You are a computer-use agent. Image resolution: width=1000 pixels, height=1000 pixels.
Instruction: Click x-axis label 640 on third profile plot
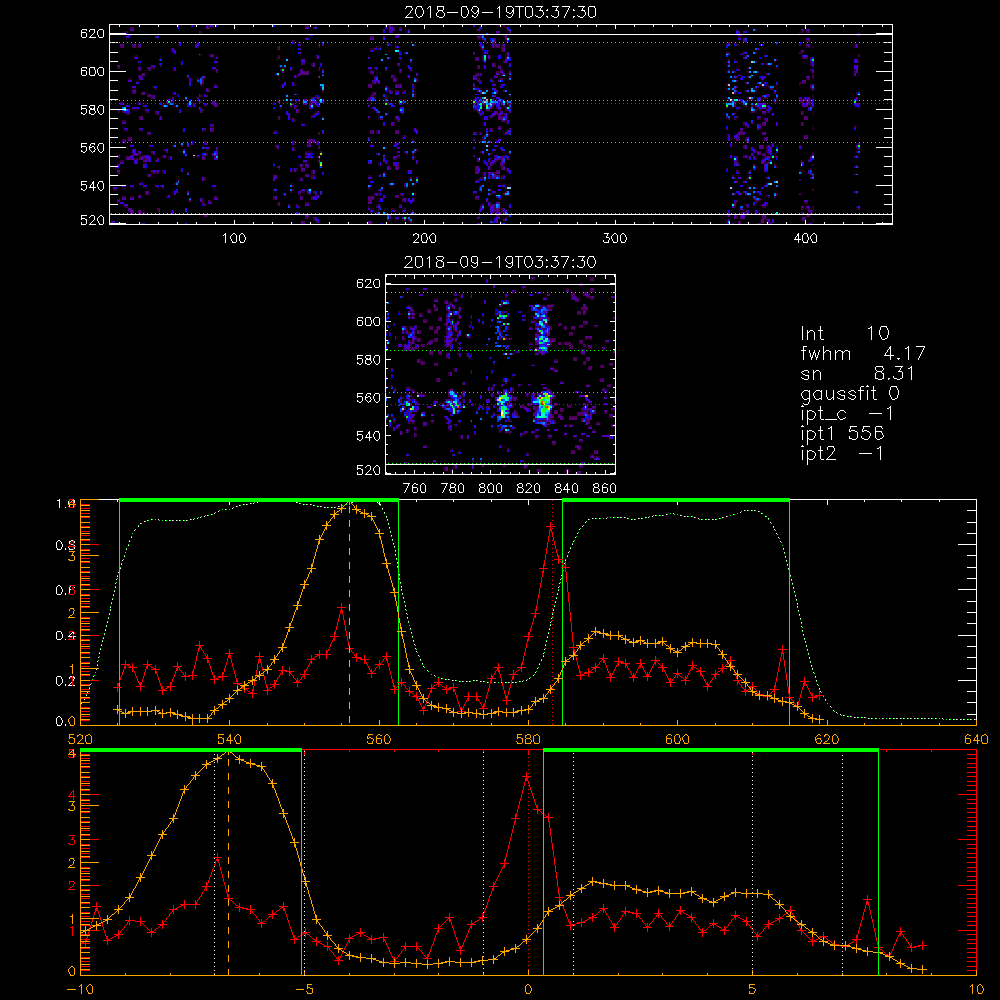976,739
